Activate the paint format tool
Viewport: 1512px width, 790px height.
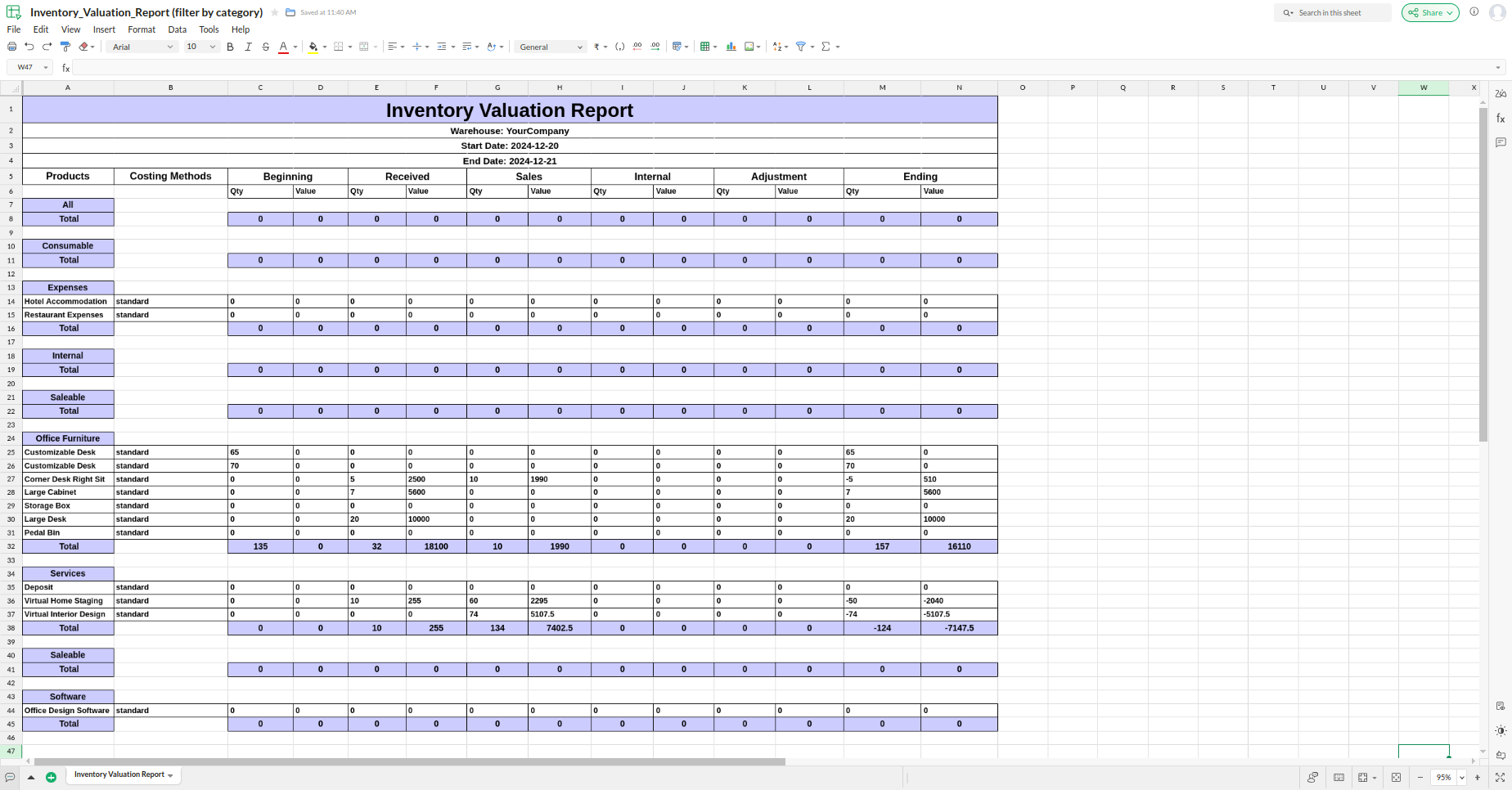coord(65,47)
